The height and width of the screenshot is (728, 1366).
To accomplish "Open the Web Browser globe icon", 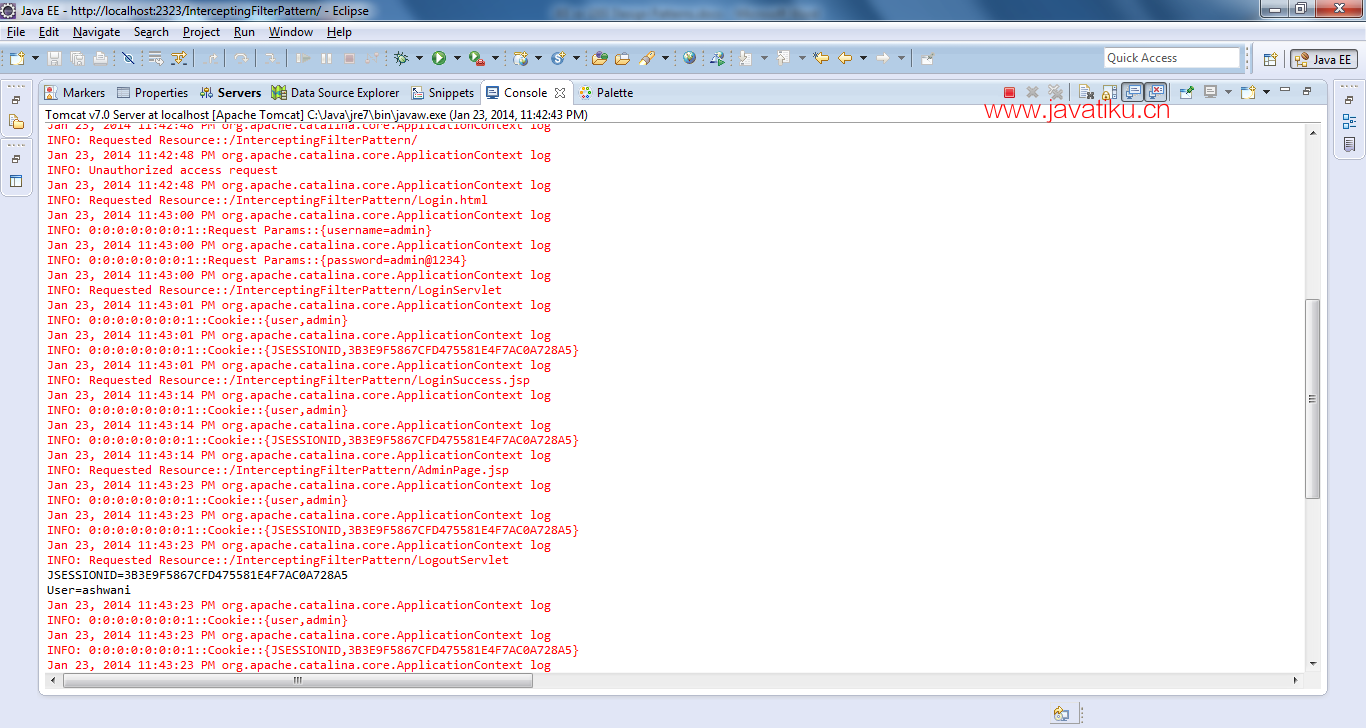I will coord(689,58).
